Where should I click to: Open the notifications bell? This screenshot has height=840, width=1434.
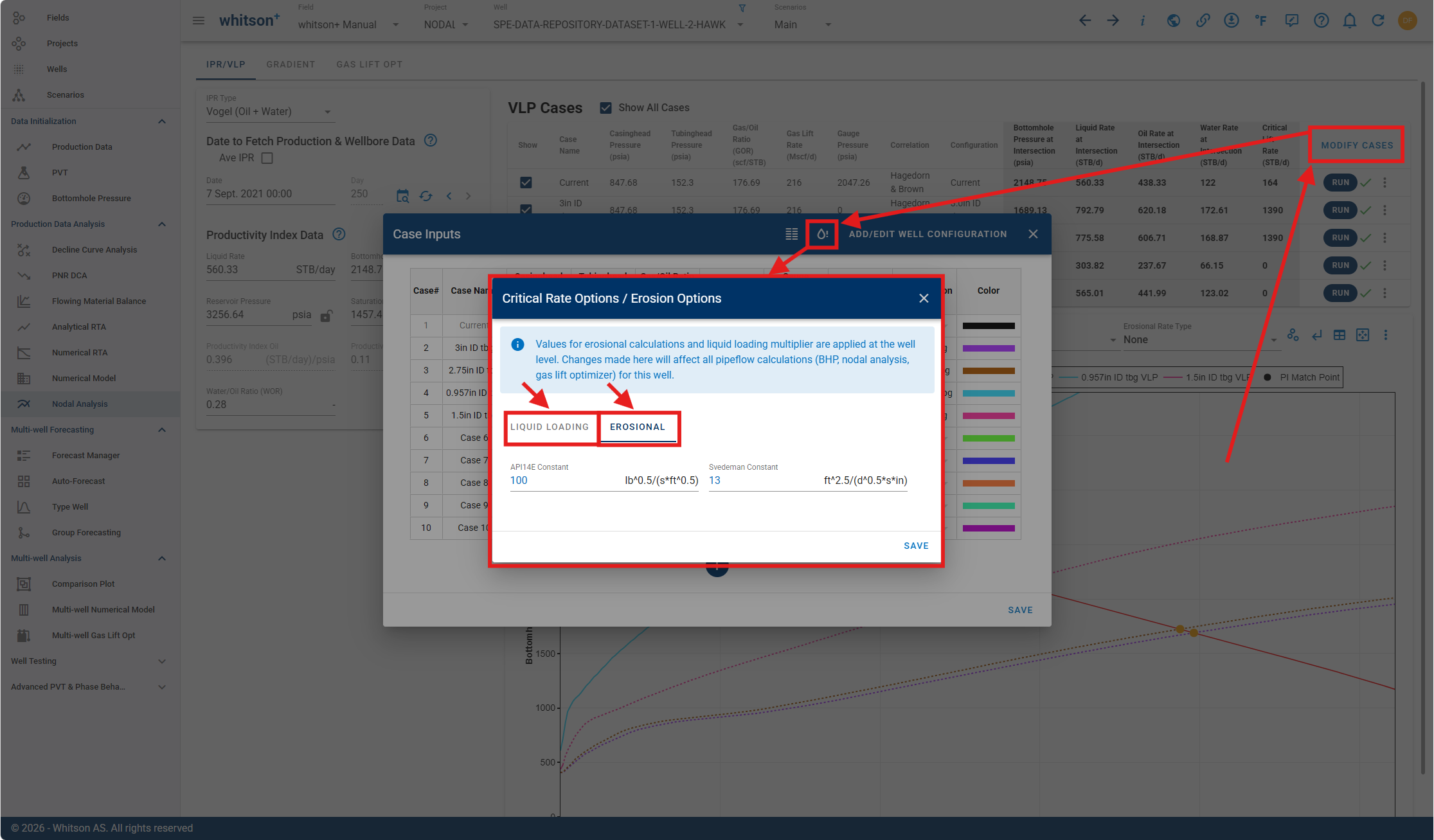(1350, 21)
